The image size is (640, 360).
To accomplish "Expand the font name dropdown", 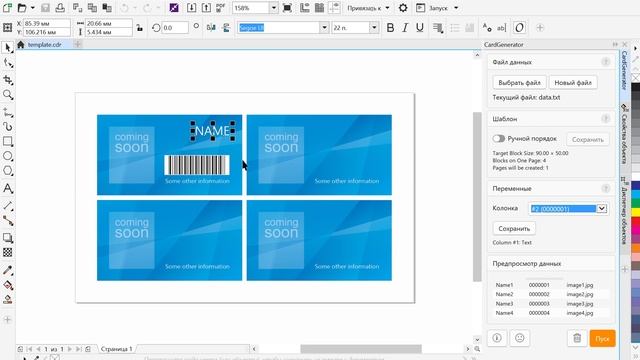I will pyautogui.click(x=324, y=28).
